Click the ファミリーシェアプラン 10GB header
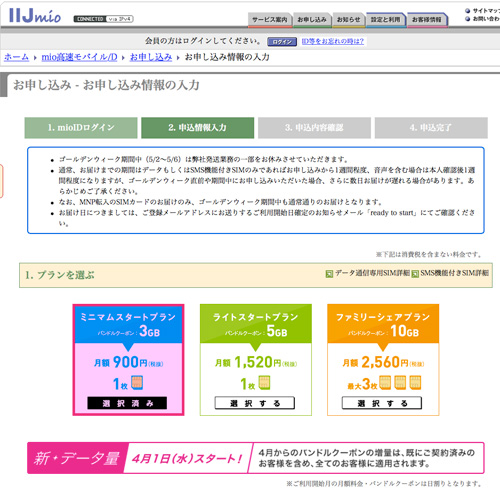Viewport: 500px width, 500px height. click(x=383, y=324)
